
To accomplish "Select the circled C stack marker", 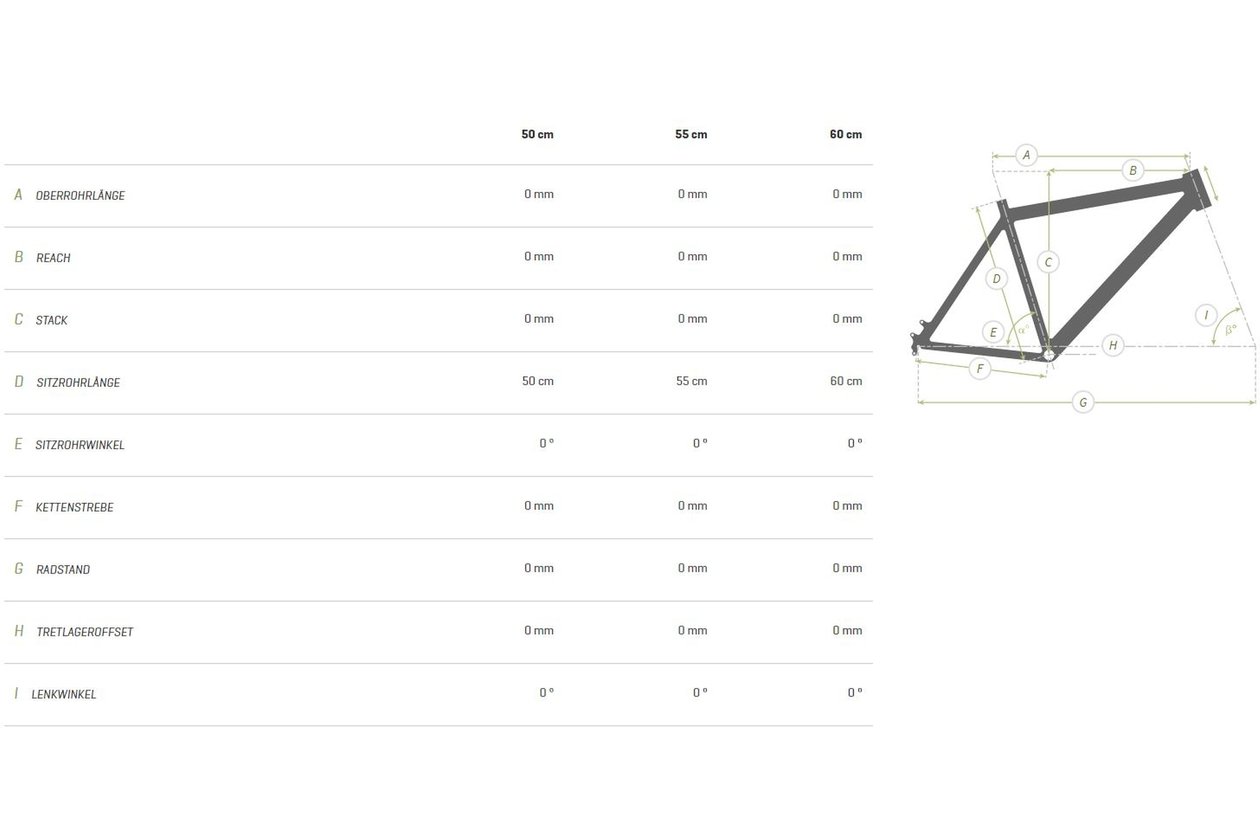I will 1048,262.
